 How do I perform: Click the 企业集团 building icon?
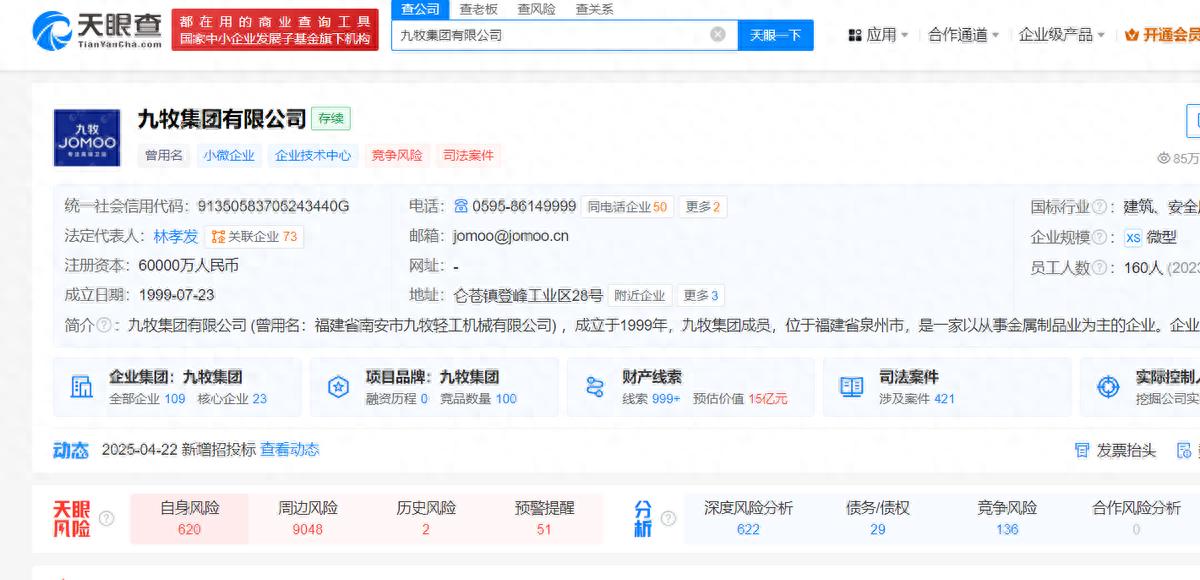pos(81,387)
